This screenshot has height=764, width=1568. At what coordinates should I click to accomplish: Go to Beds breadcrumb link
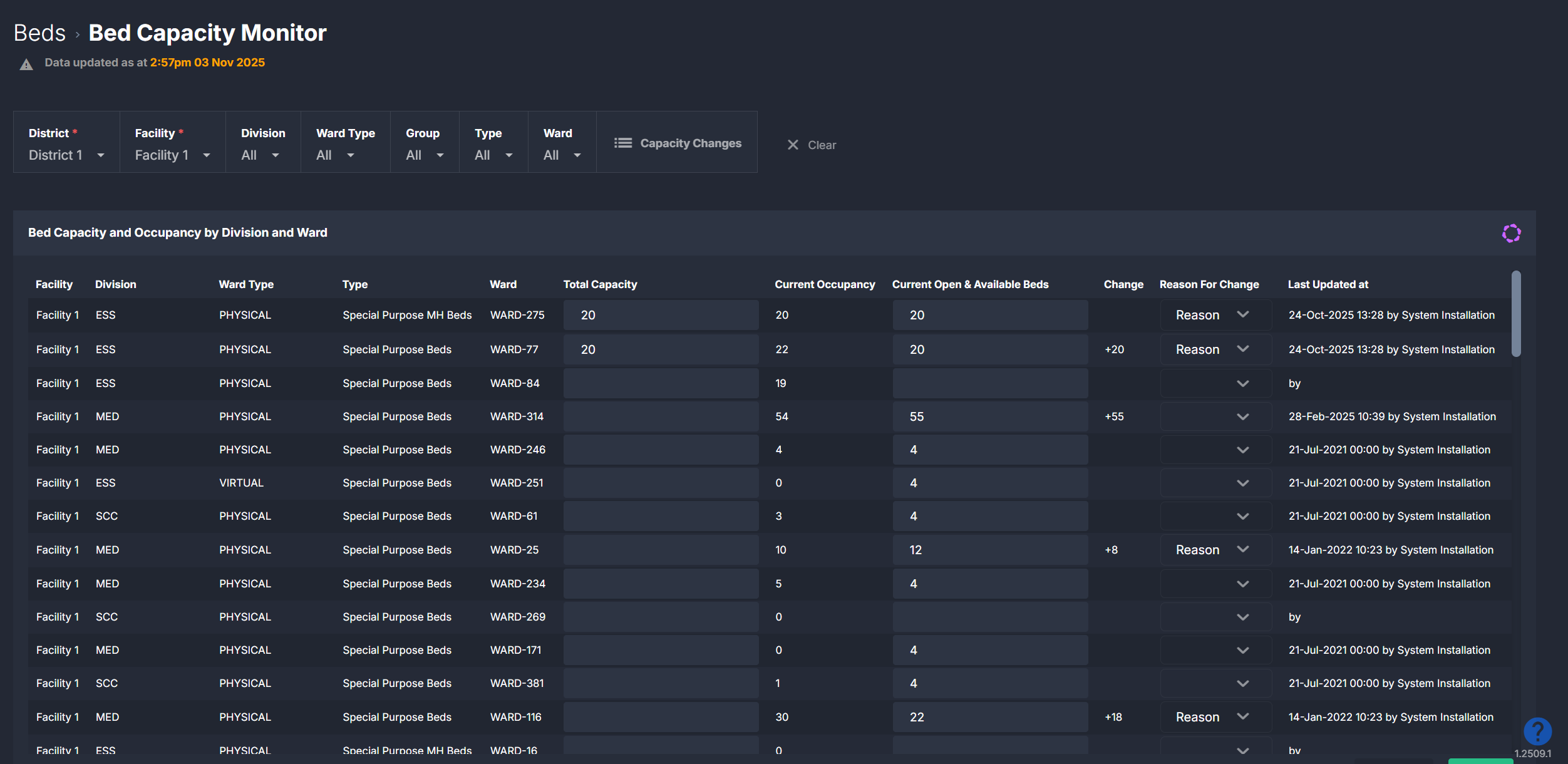click(39, 33)
